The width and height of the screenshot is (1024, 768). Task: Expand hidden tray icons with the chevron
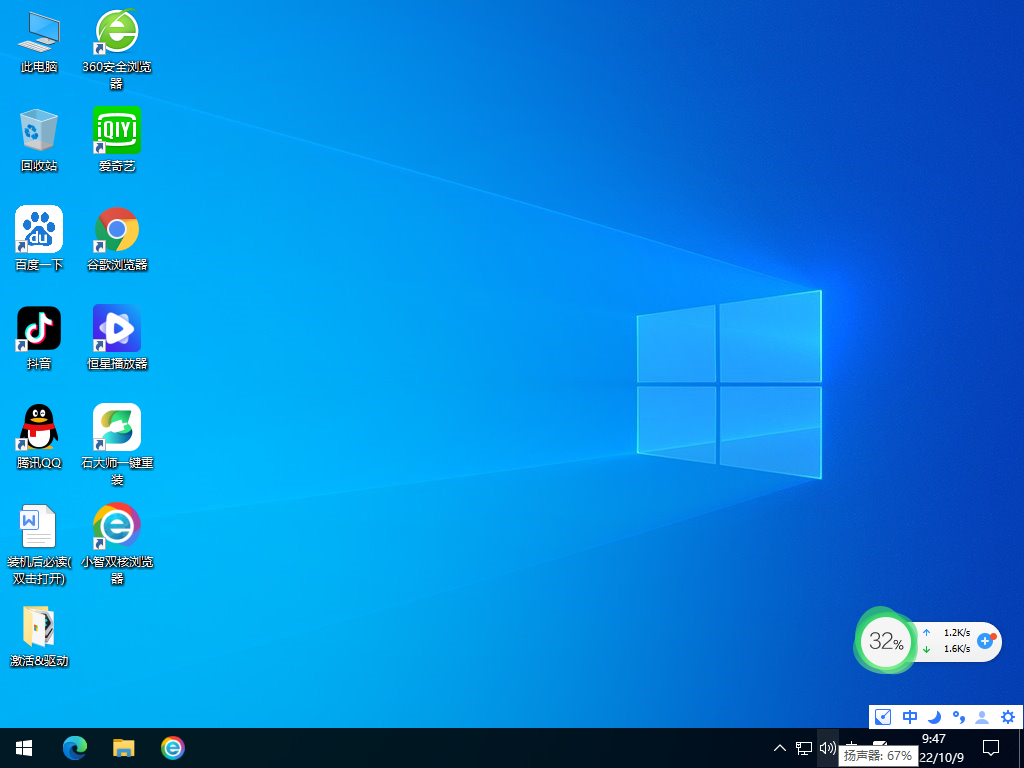[778, 748]
